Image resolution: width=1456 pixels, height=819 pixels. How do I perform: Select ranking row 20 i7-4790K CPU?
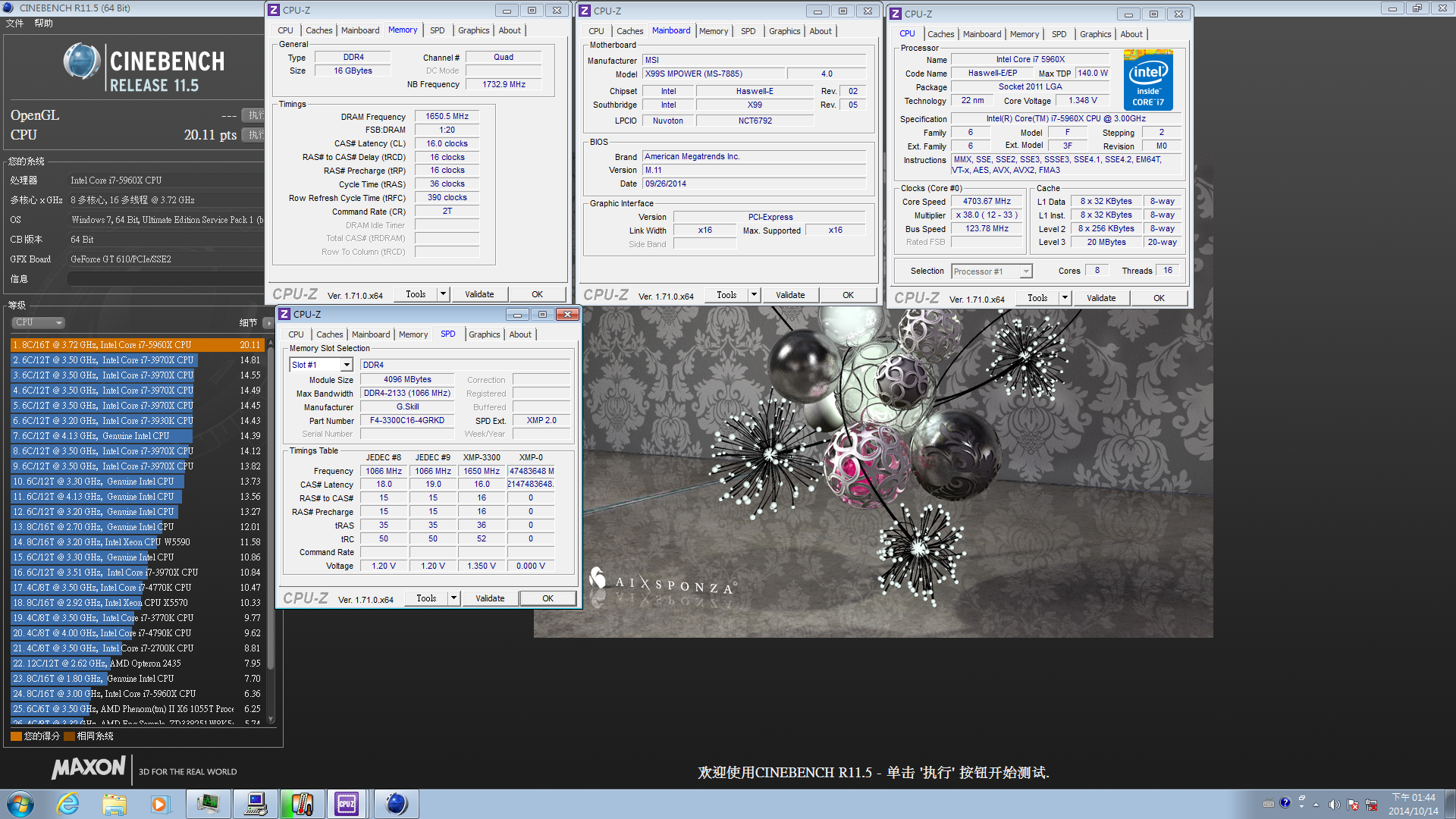136,633
